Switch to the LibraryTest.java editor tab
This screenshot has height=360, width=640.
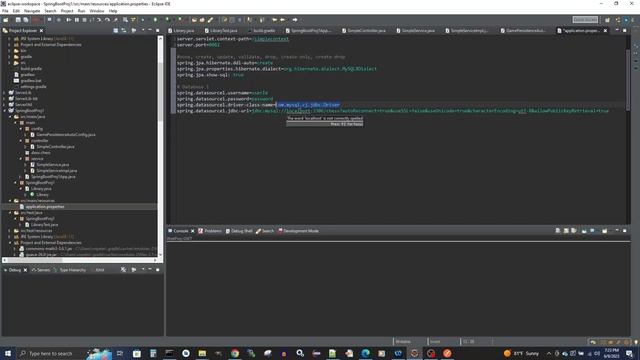pyautogui.click(x=221, y=31)
